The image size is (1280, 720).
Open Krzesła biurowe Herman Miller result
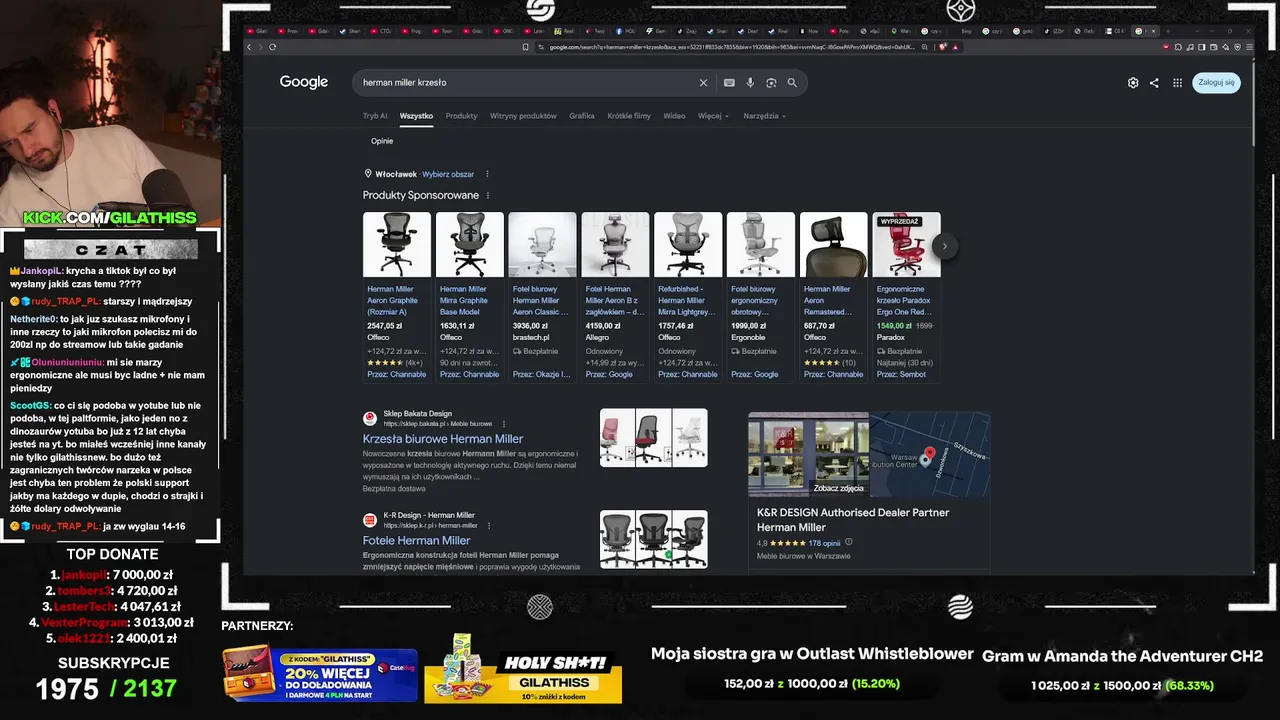pyautogui.click(x=443, y=439)
